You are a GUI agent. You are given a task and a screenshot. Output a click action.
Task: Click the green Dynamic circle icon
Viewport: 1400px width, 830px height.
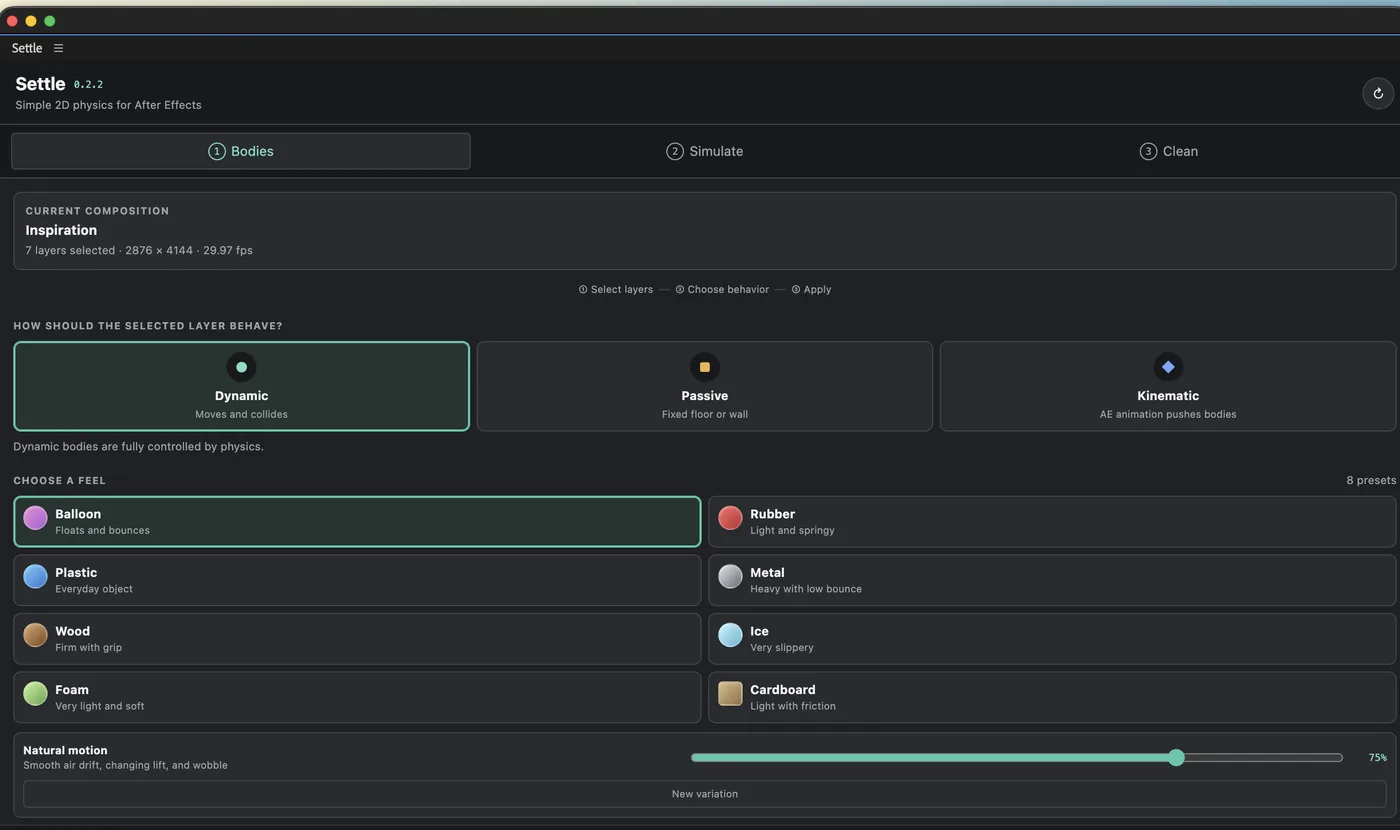(241, 367)
